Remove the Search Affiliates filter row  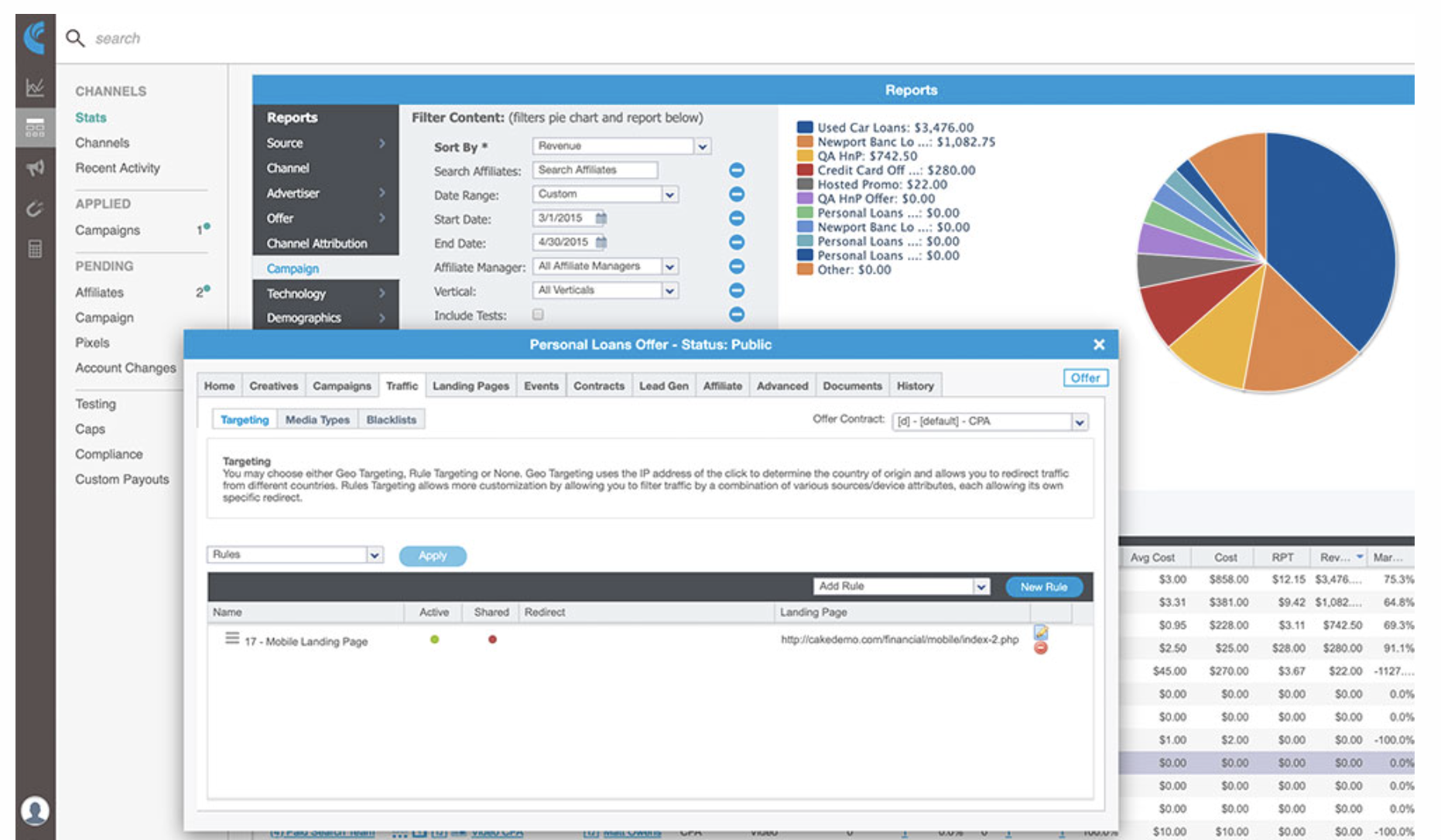[737, 170]
